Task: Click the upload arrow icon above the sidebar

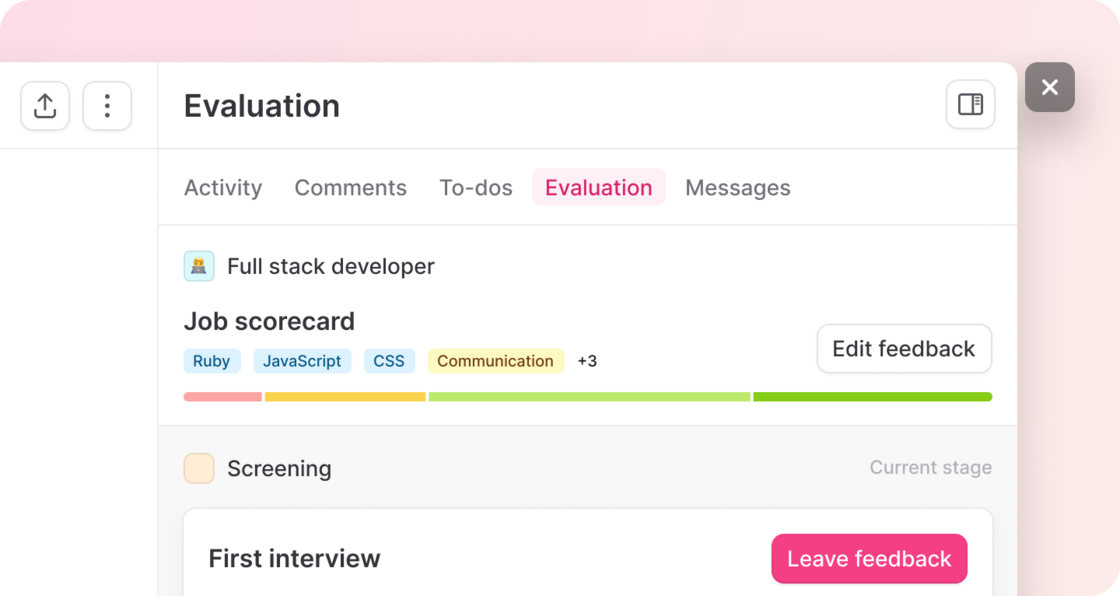Action: [44, 105]
